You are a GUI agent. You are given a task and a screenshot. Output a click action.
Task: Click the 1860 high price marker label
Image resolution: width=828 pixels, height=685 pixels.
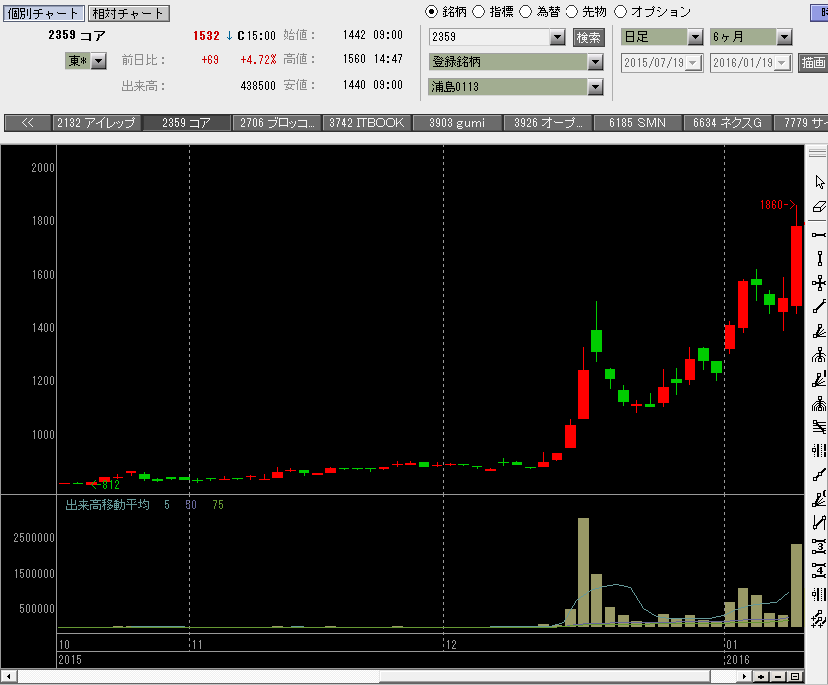(777, 205)
